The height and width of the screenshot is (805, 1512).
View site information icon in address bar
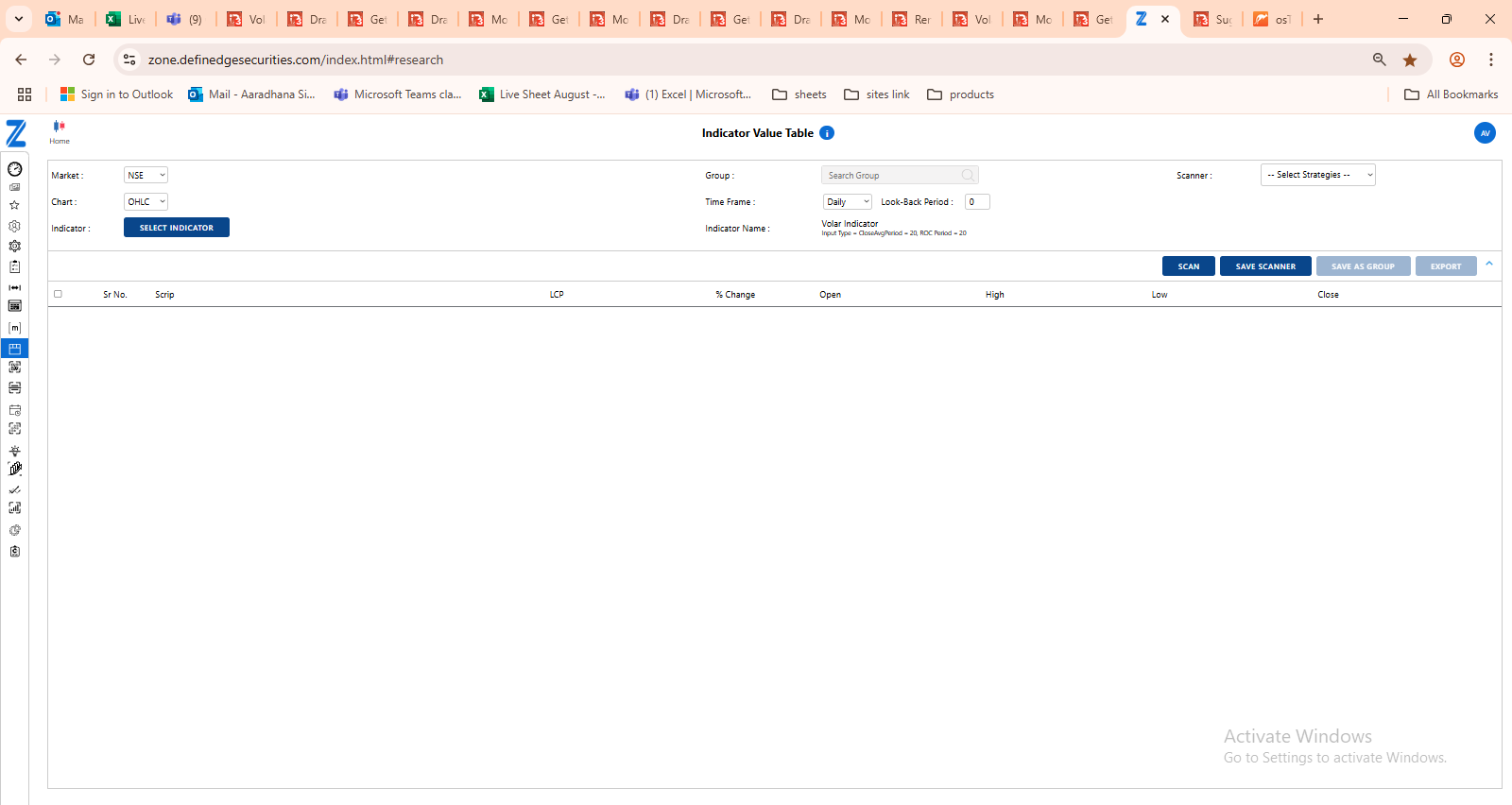(x=129, y=60)
